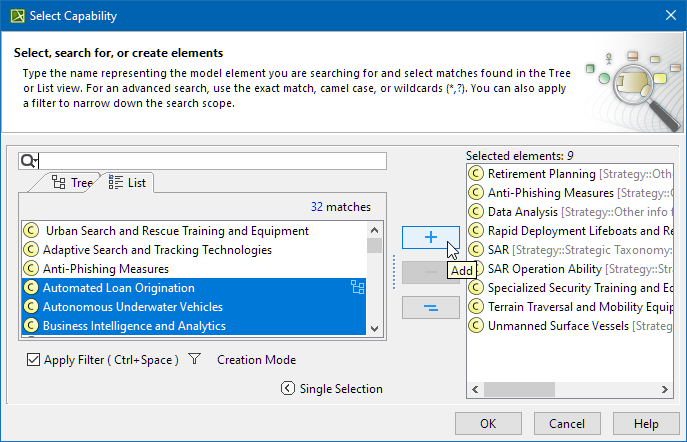Click Creation Mode
Viewport: 687px width, 442px height.
click(256, 360)
